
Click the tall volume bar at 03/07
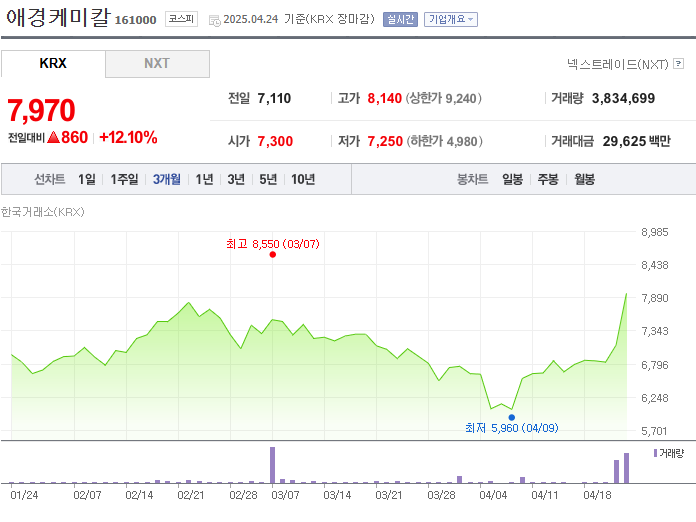pos(273,465)
